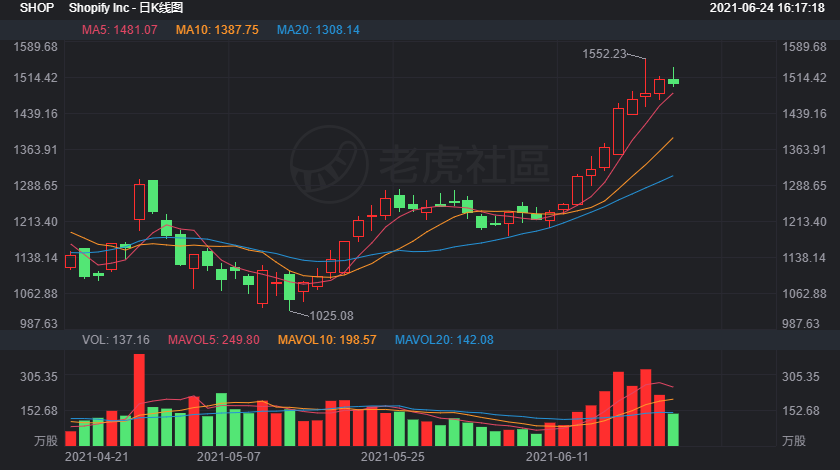The image size is (840, 470).
Task: Click the 1552.23 high price annotation
Action: tap(604, 54)
